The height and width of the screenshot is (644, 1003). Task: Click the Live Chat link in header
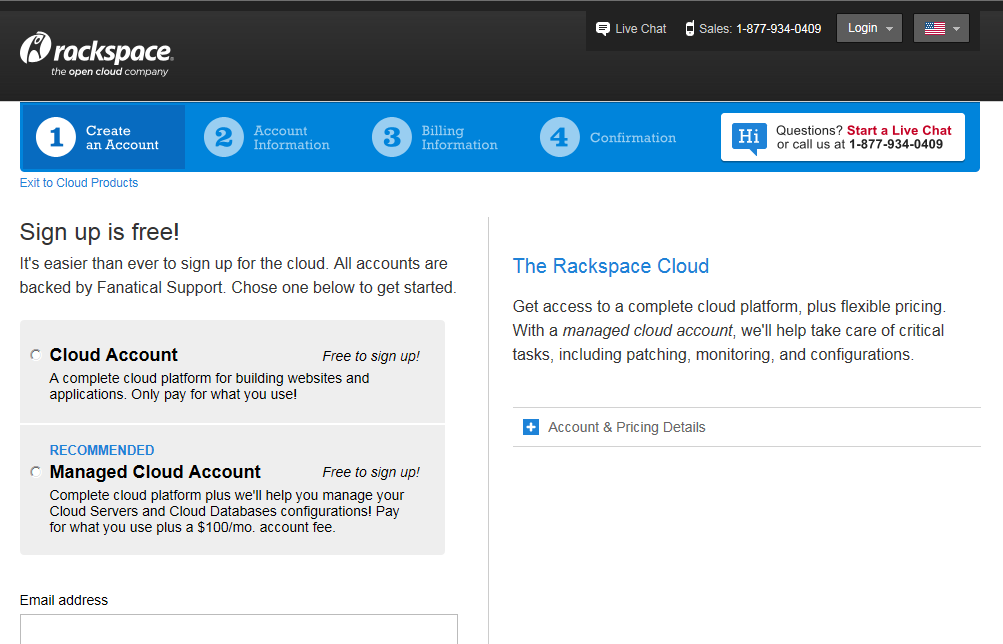[640, 29]
